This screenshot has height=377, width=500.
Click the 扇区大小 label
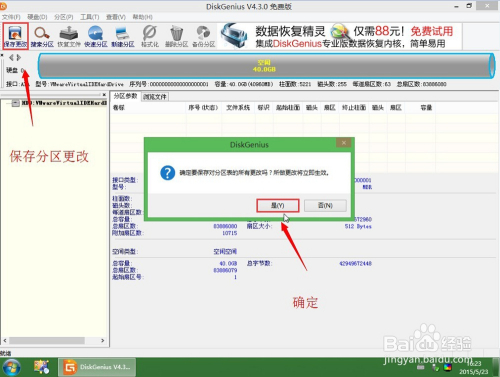[259, 226]
